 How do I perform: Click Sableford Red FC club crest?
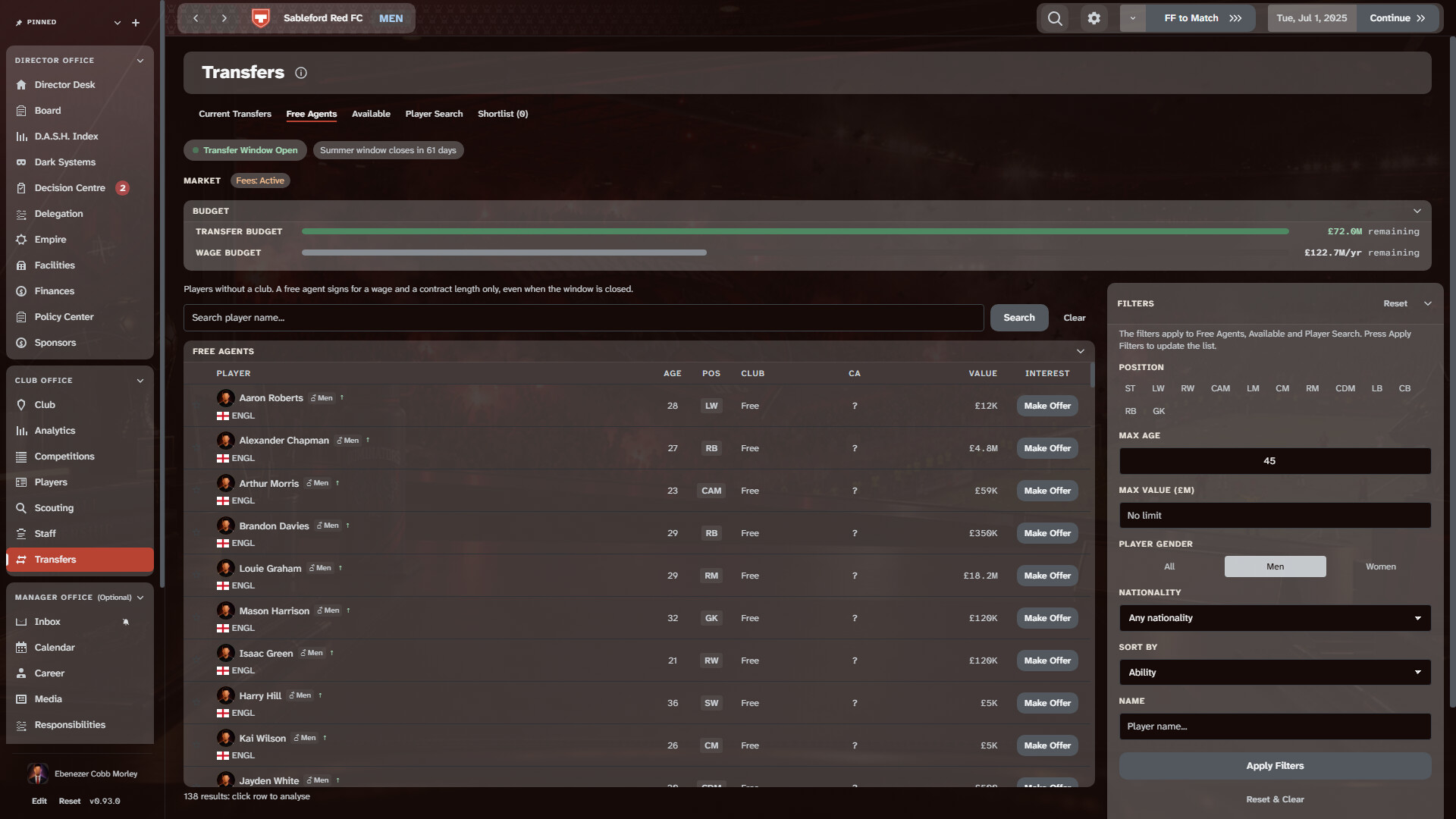pyautogui.click(x=260, y=18)
